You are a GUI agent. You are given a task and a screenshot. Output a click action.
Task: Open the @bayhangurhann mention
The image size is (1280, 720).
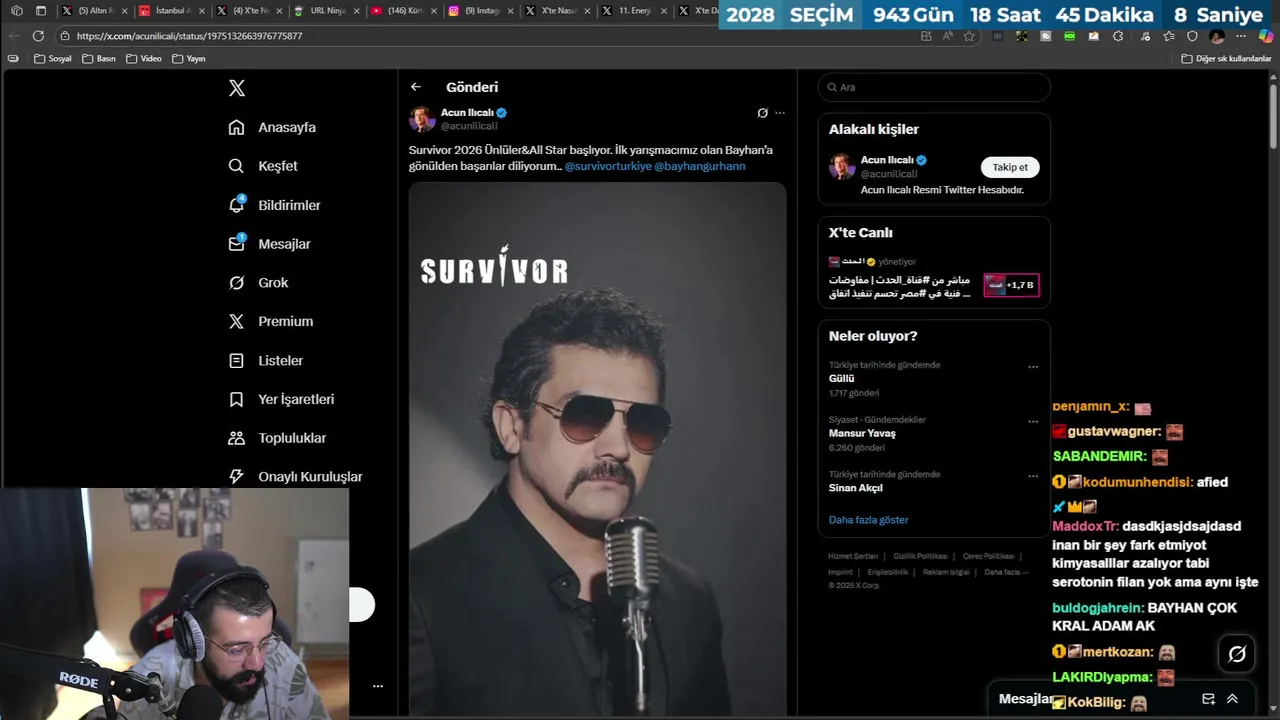point(700,166)
